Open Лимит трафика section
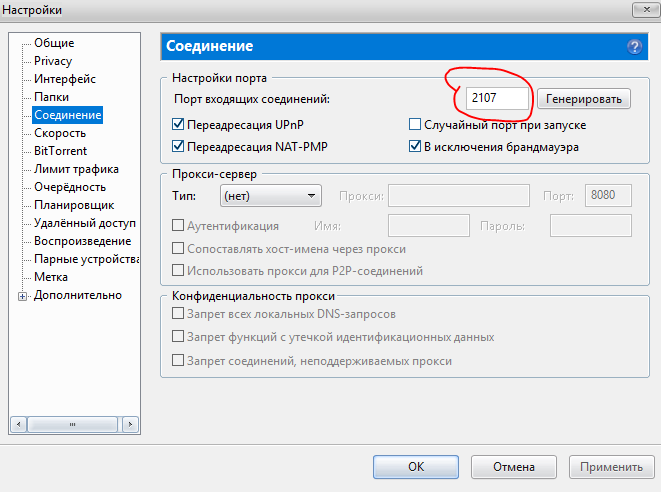 (76, 169)
